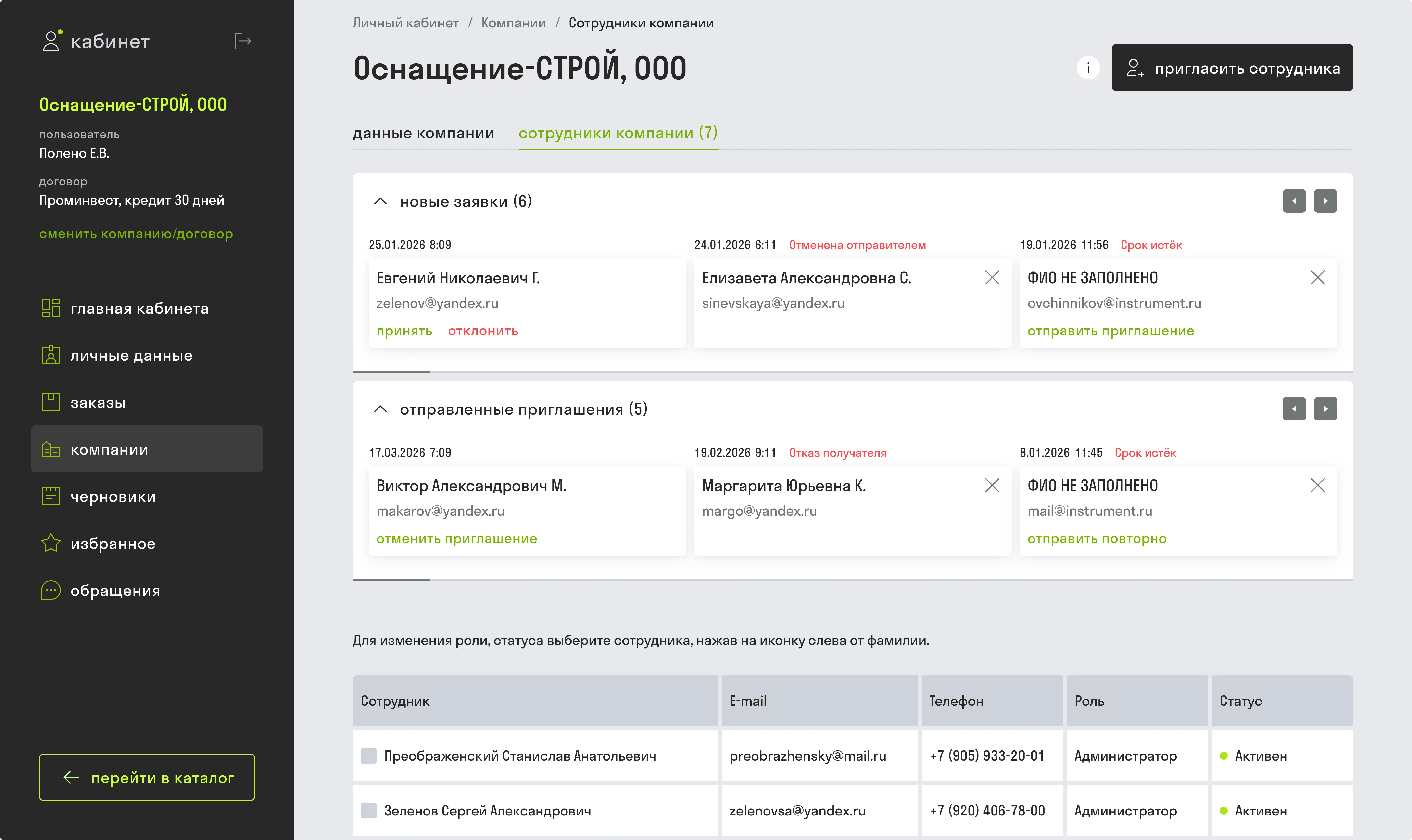1412x840 pixels.
Task: Click отправить приглашение for ovchinnikov@instrument.ru
Action: pos(1111,331)
